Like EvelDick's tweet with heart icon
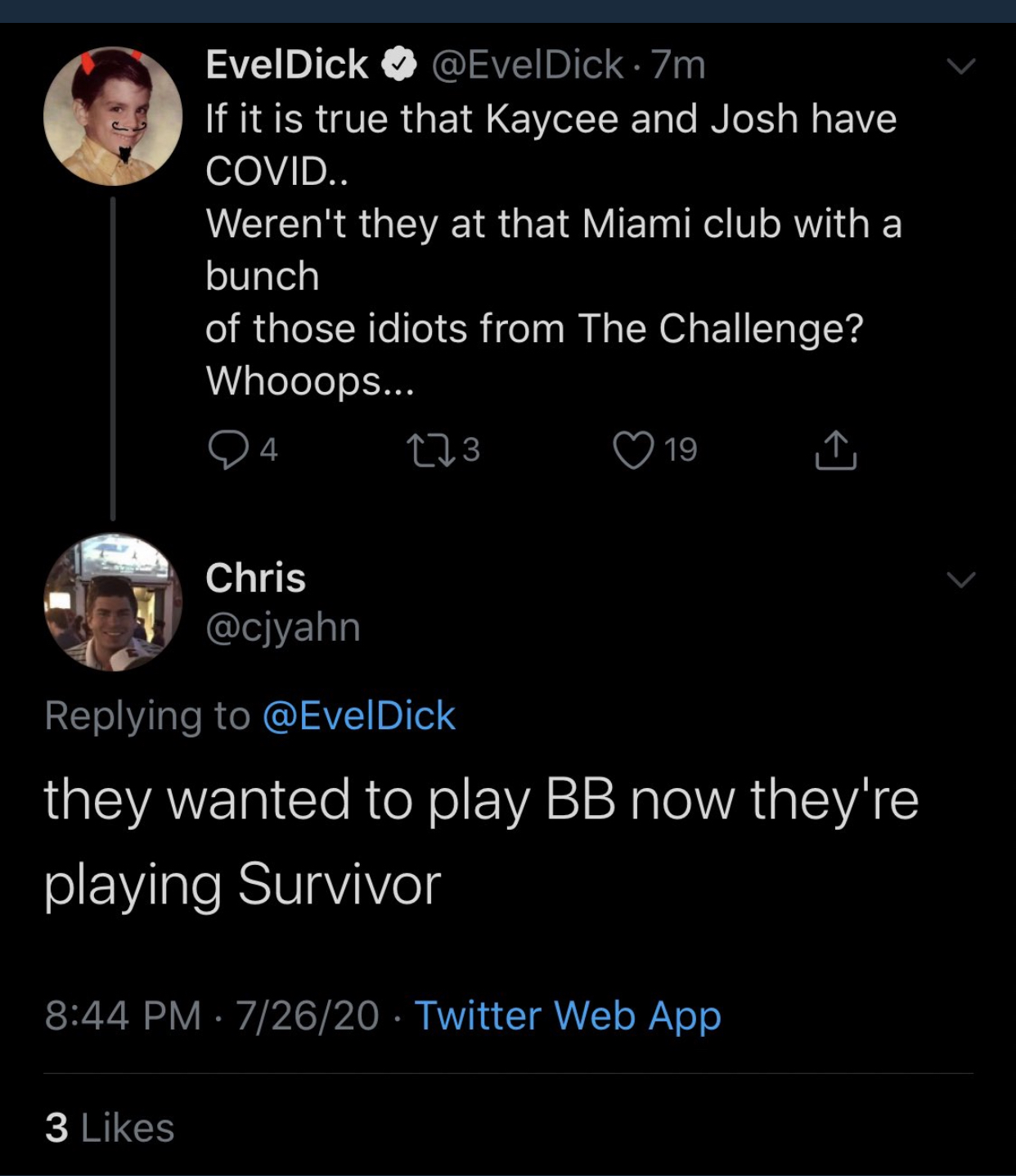The width and height of the screenshot is (1016, 1176). [x=634, y=450]
